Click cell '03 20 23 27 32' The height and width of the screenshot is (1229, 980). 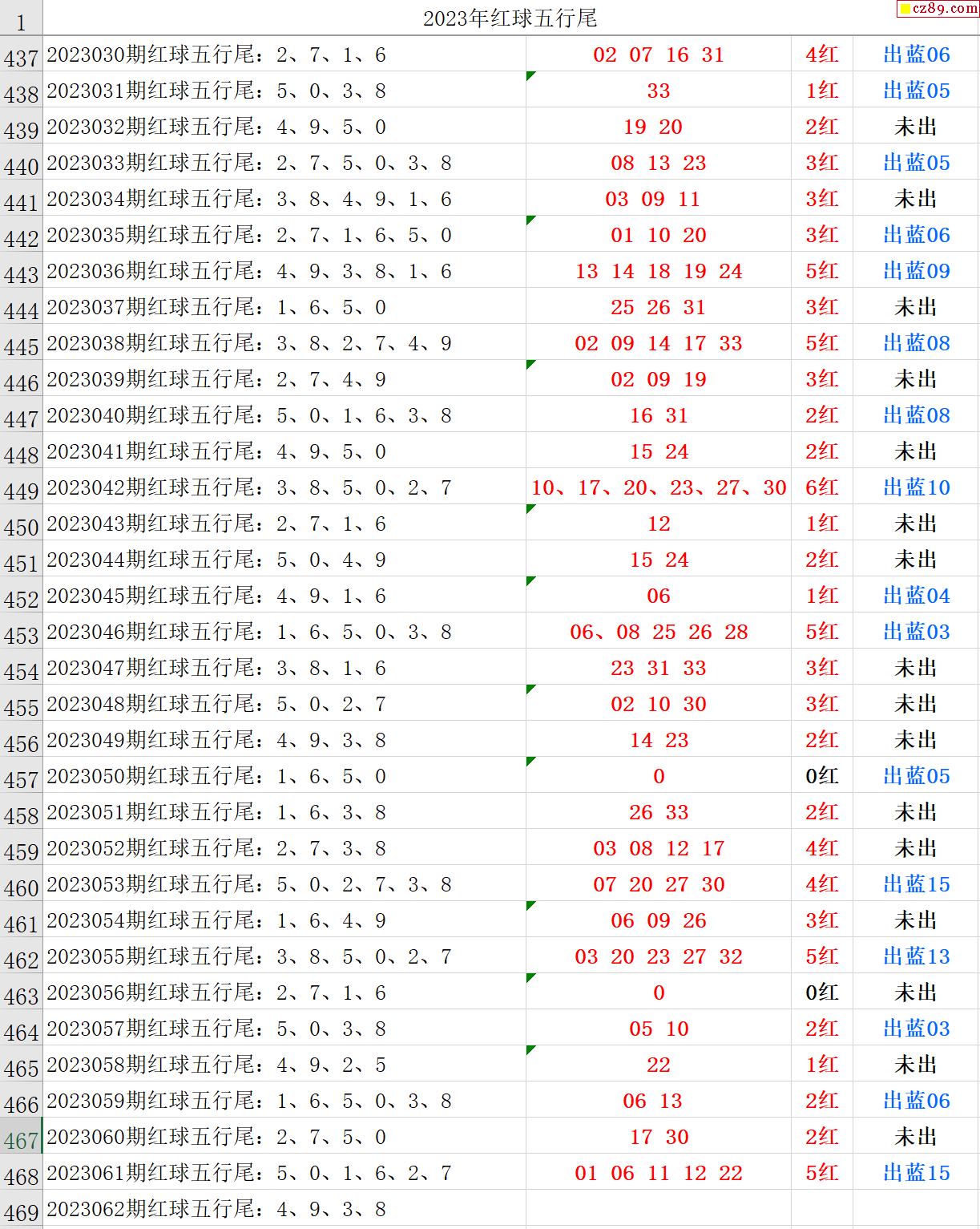coord(659,956)
